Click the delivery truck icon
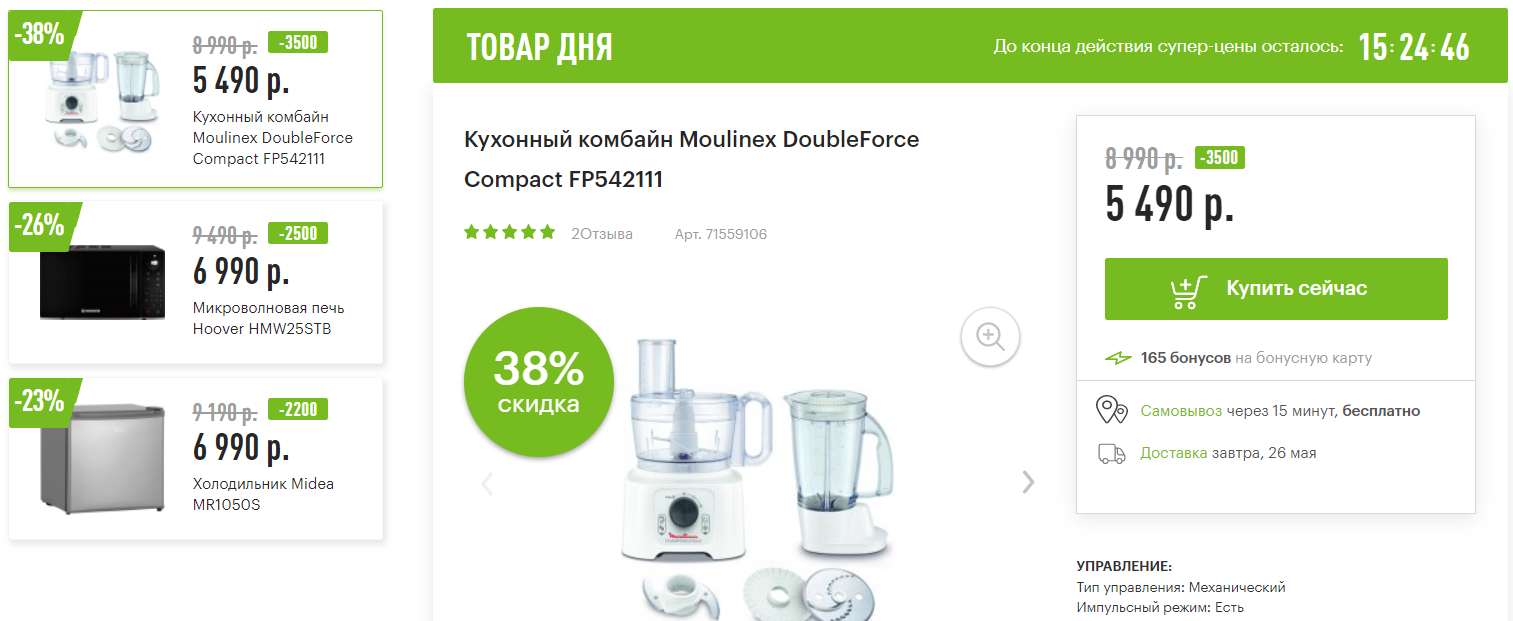Image resolution: width=1513 pixels, height=621 pixels. (x=1112, y=454)
